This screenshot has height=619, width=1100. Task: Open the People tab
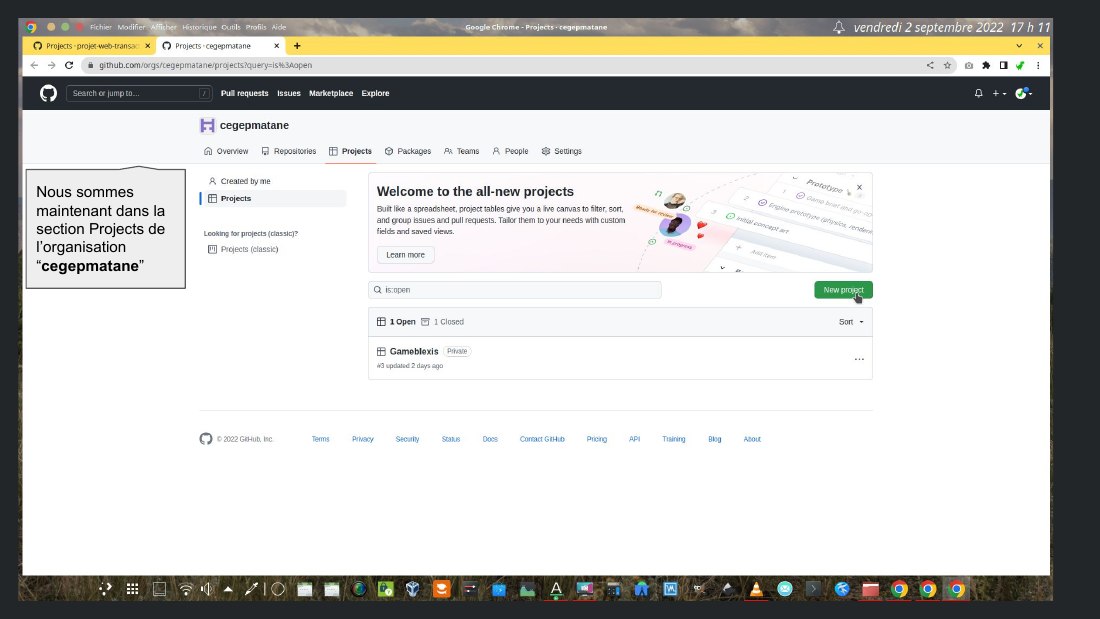click(x=510, y=151)
